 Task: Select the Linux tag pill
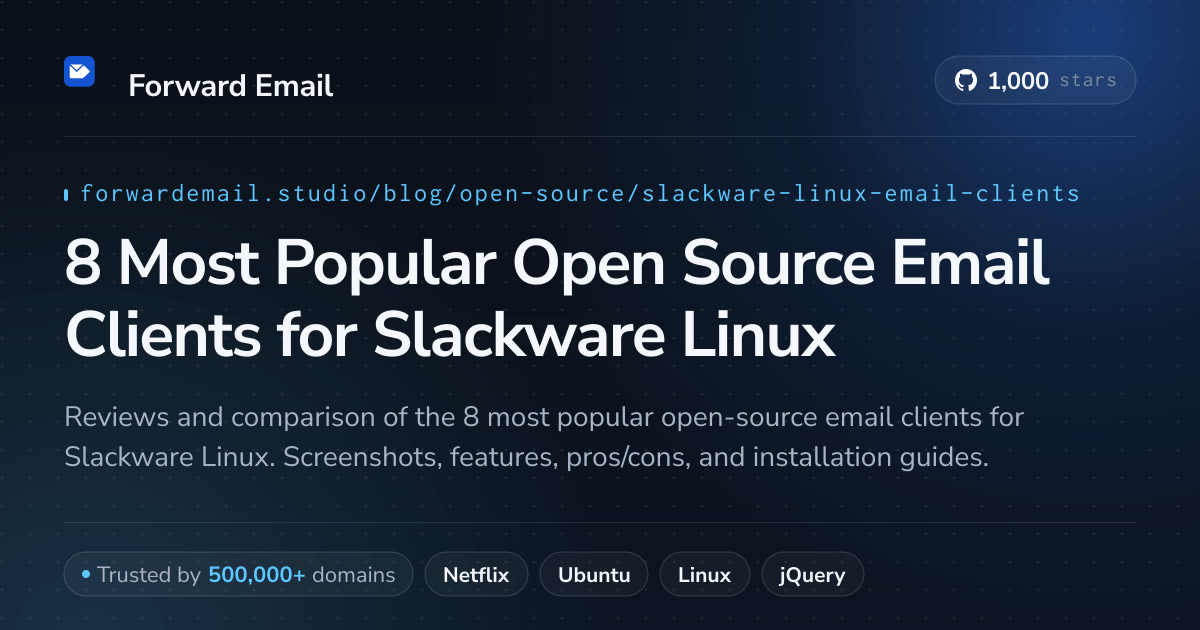coord(704,575)
